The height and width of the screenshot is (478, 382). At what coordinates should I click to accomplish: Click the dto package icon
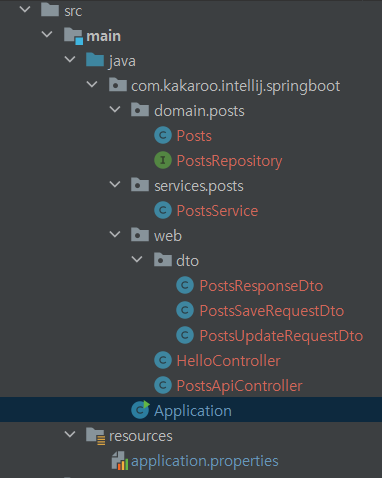(163, 260)
